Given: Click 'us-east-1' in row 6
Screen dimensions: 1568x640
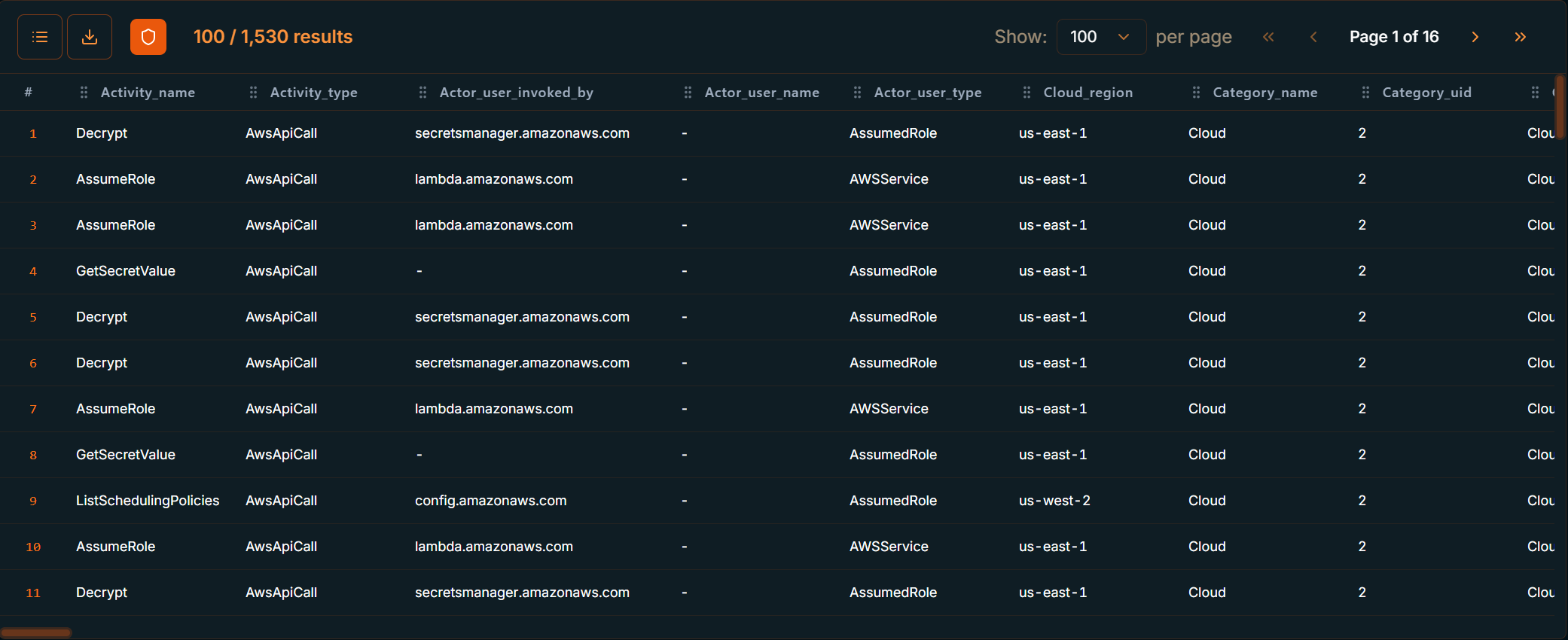Looking at the screenshot, I should [x=1053, y=363].
